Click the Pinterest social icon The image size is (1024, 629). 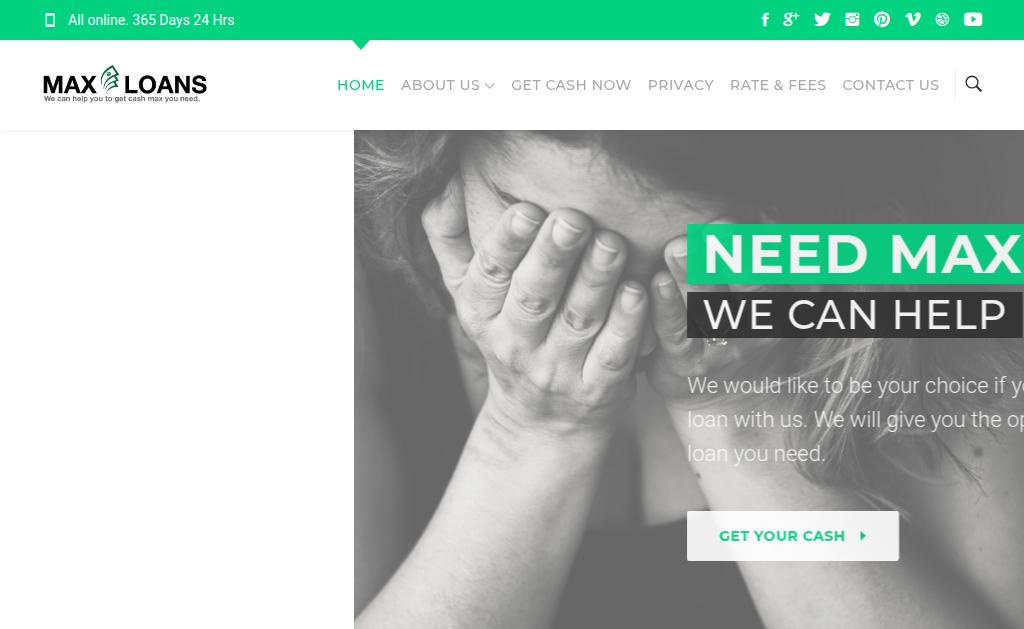(x=882, y=20)
